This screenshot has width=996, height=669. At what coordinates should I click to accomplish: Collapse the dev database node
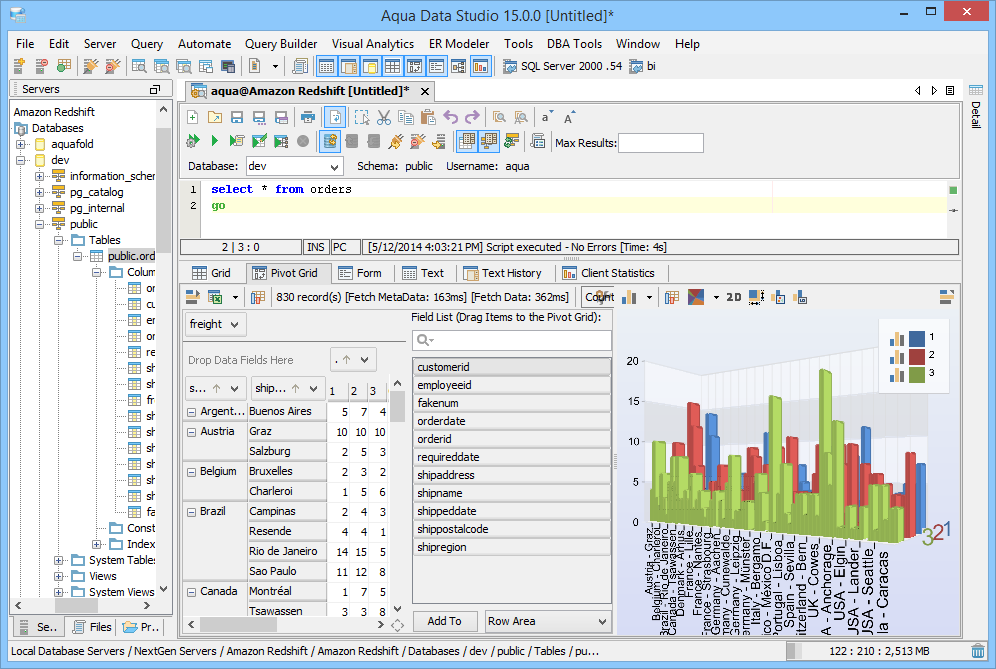[x=20, y=160]
